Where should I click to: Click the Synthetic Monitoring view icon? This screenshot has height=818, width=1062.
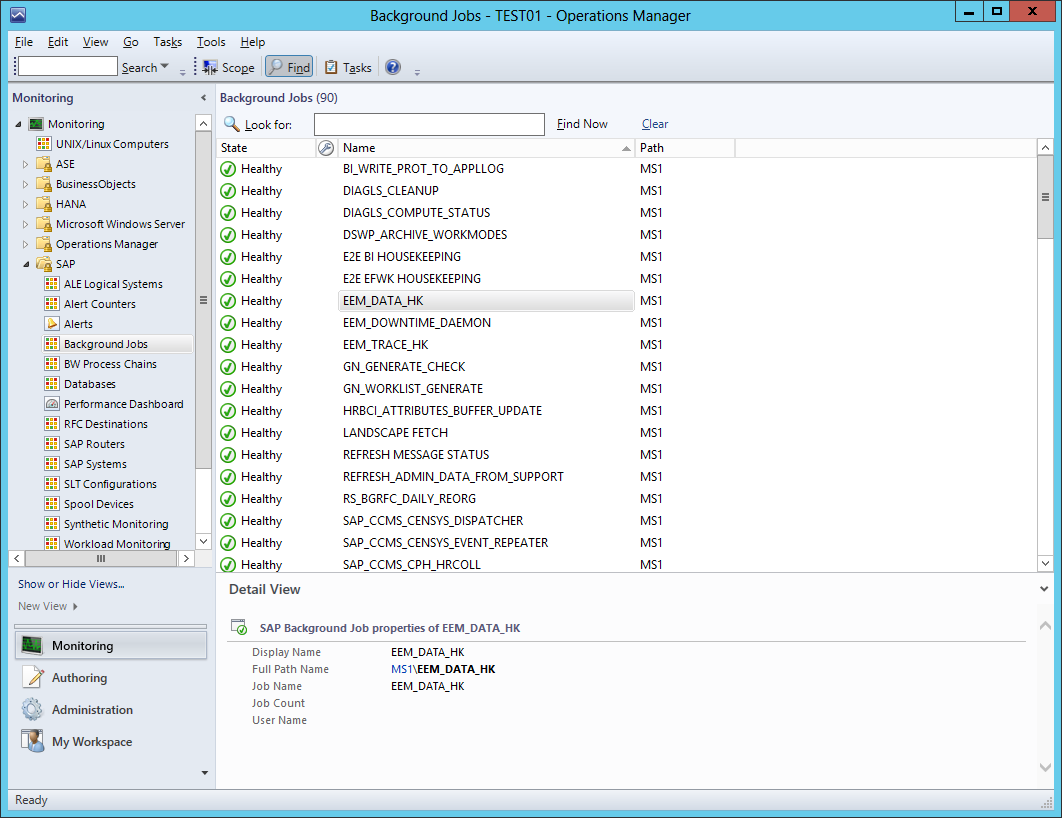click(51, 523)
